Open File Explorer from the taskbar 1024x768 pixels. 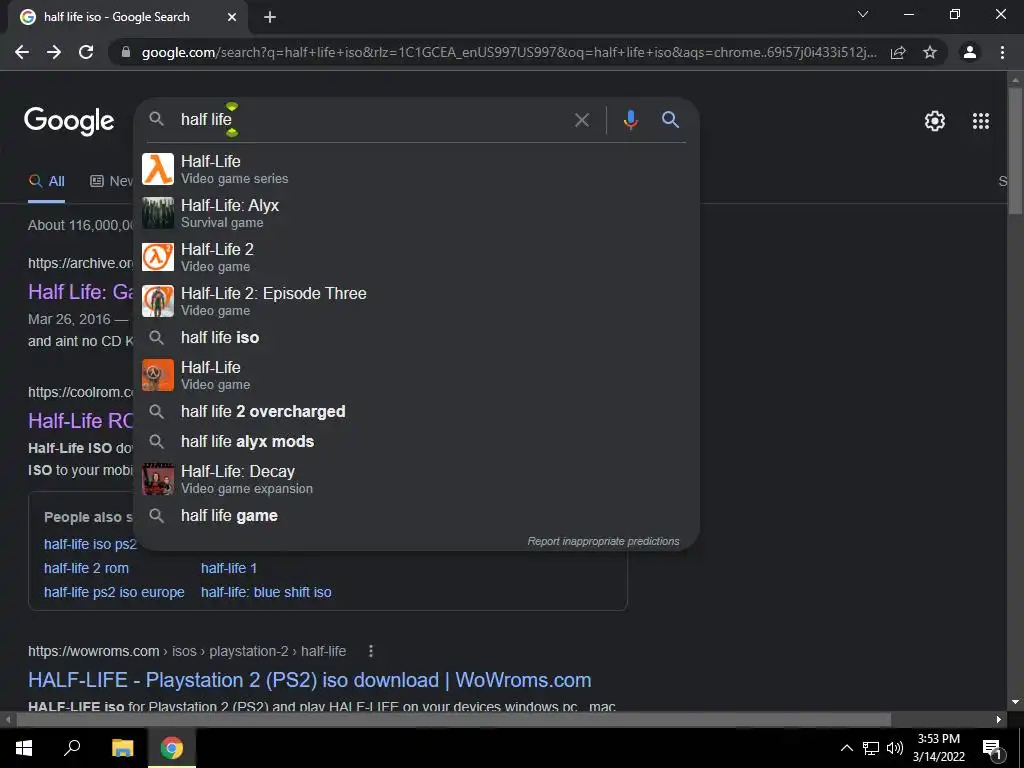122,748
